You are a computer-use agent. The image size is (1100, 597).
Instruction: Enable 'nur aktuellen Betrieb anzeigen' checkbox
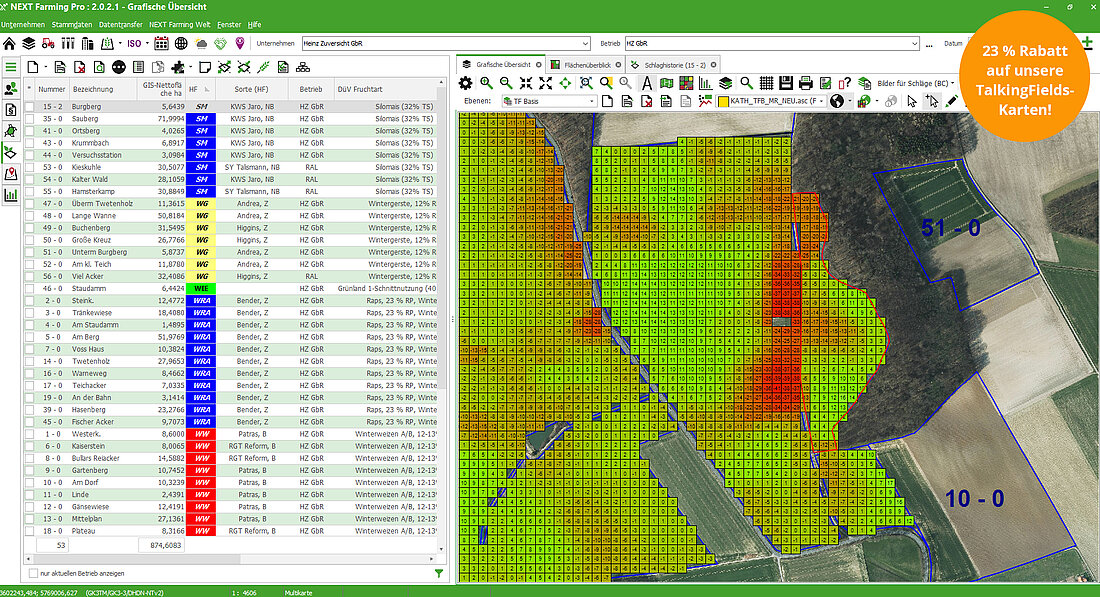click(x=33, y=574)
